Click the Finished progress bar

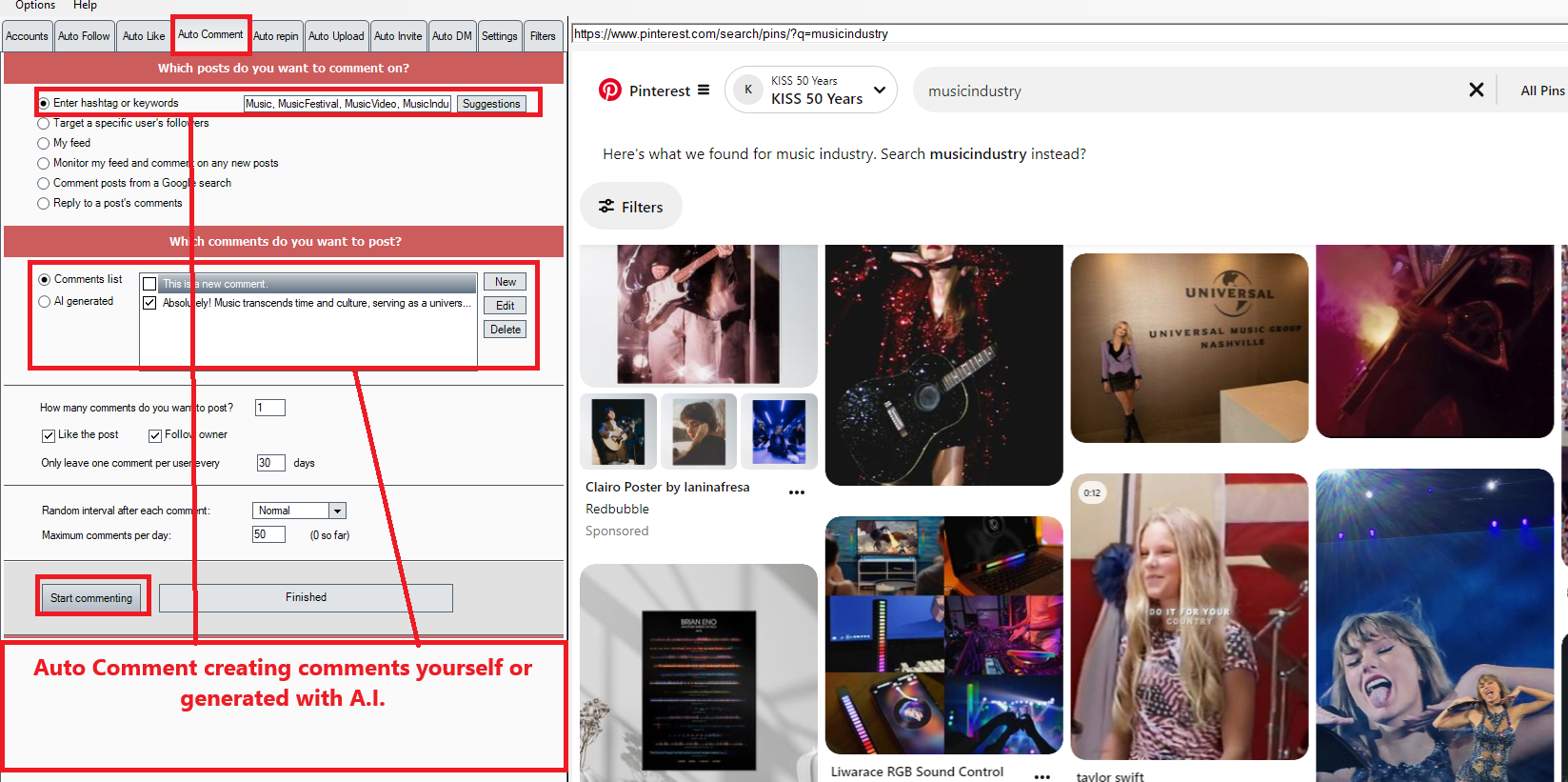tap(306, 598)
